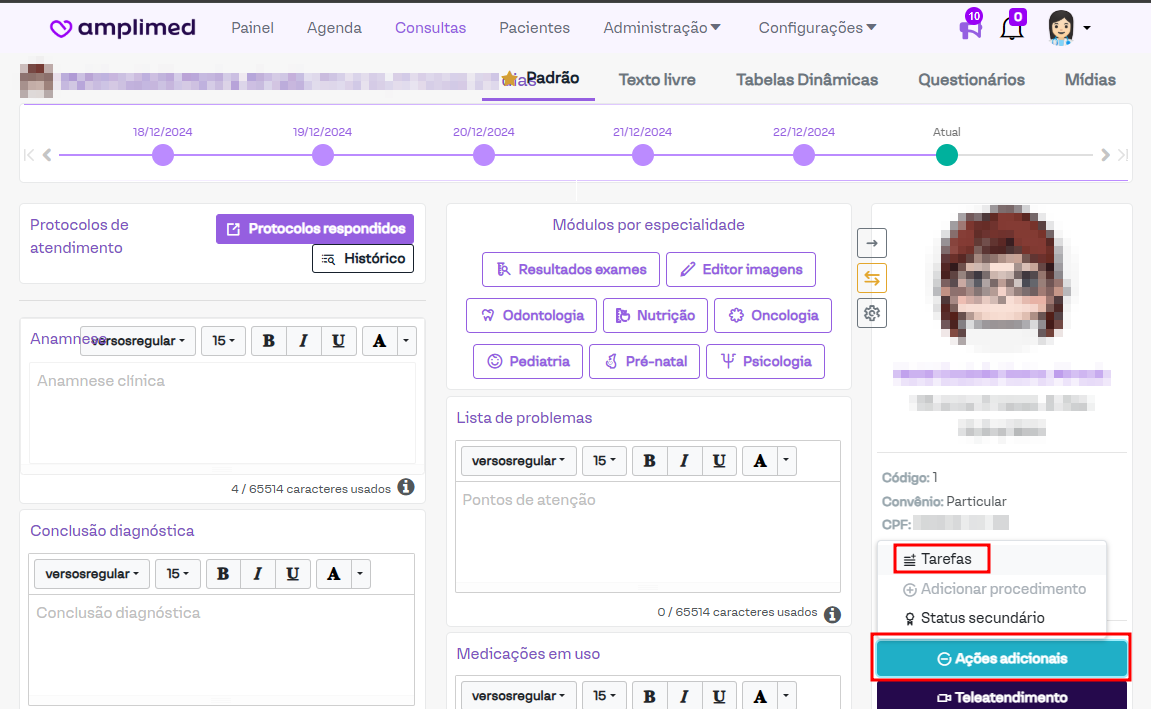Click timeline next arrow icon
This screenshot has height=709, width=1151.
click(x=1105, y=155)
